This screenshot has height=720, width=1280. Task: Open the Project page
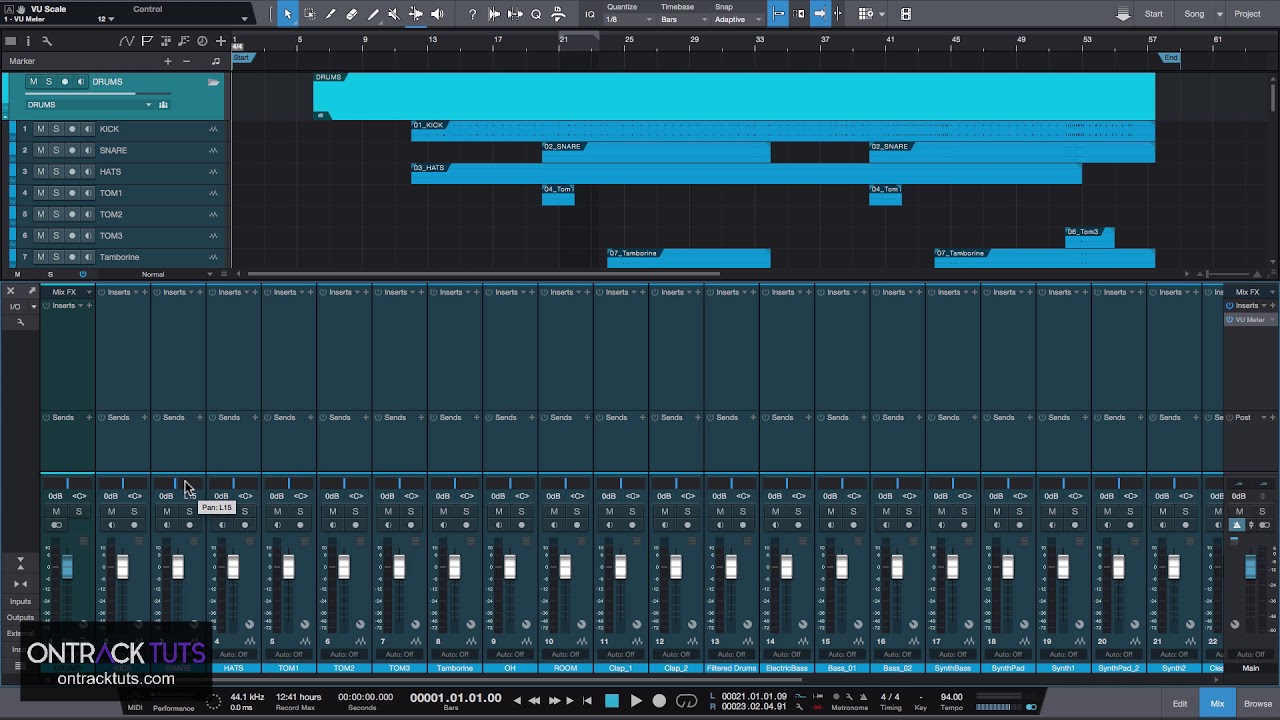(x=1247, y=14)
